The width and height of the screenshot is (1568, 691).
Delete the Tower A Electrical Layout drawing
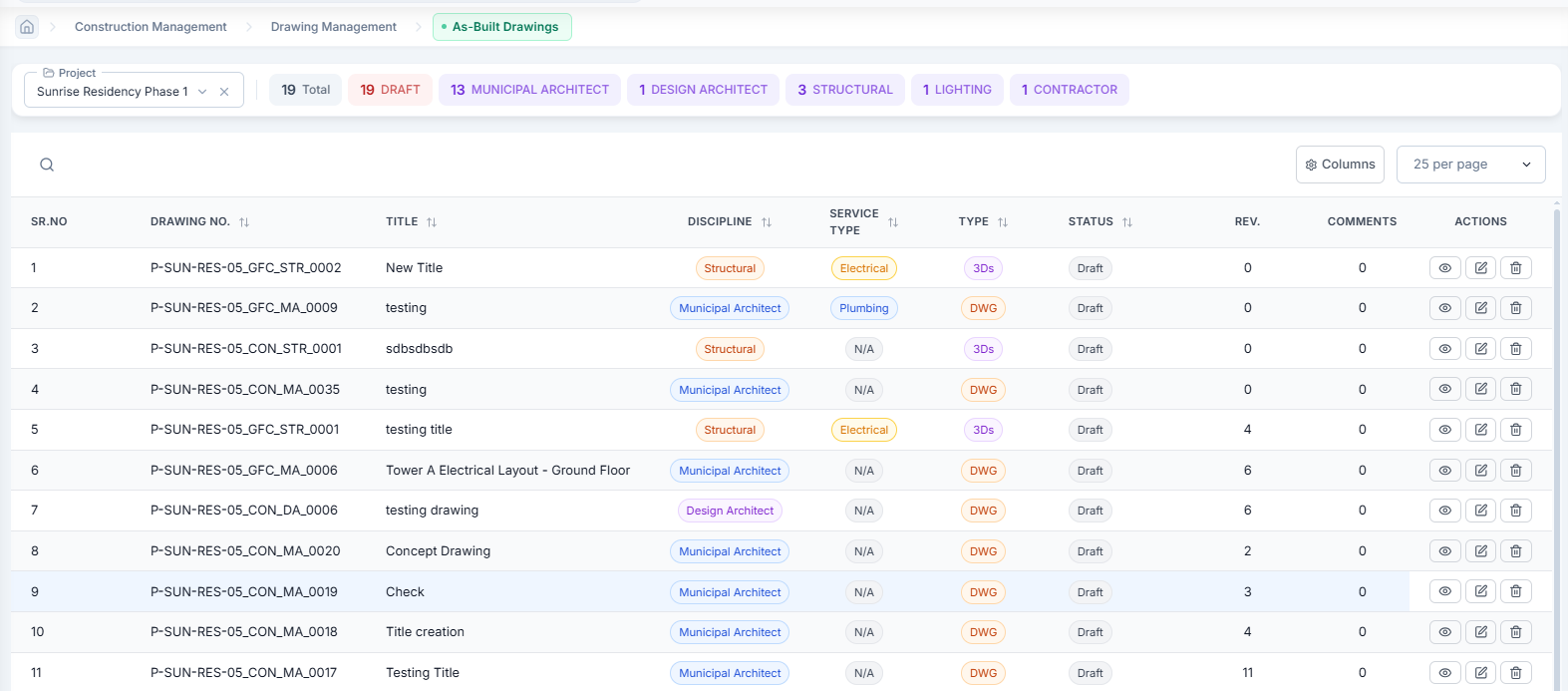point(1516,471)
